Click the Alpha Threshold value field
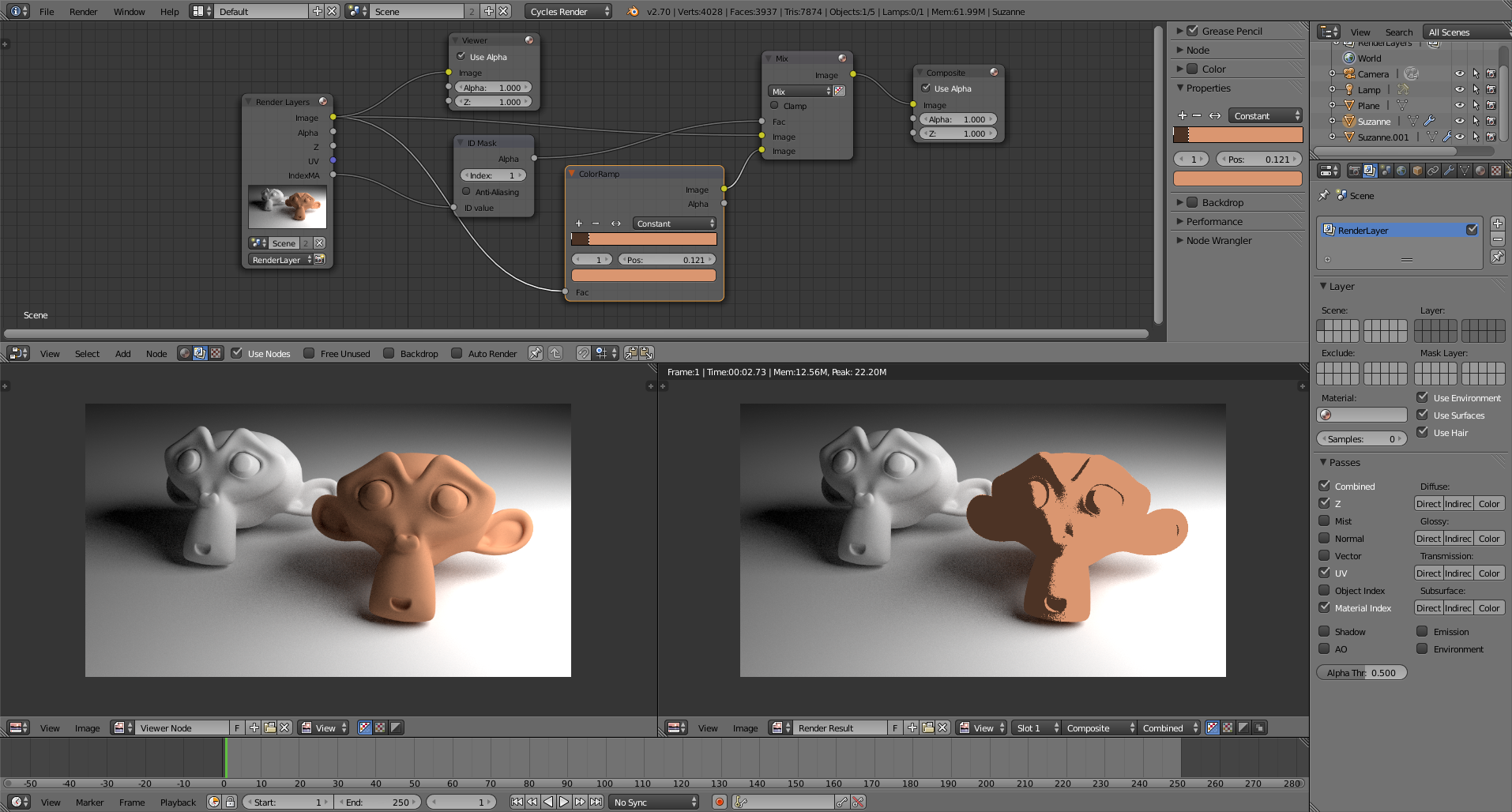 tap(1362, 672)
